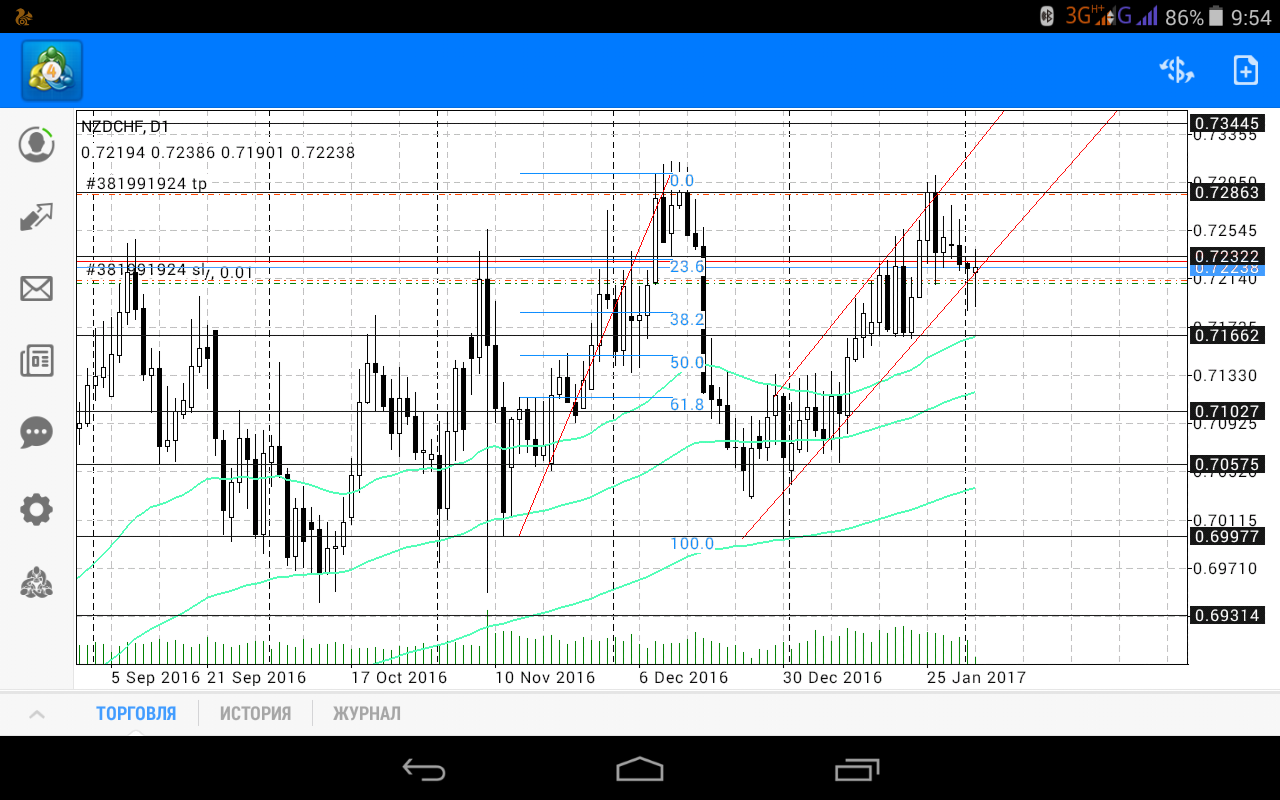Screen dimensions: 1280x800
Task: Select Fibonacci 0.0 level label
Action: (682, 181)
